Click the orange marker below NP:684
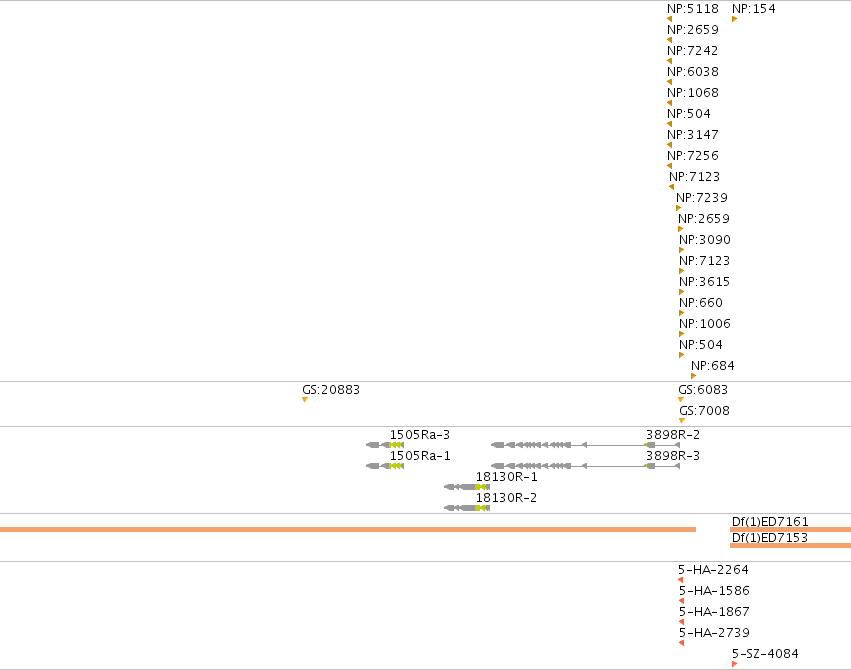 pyautogui.click(x=694, y=376)
